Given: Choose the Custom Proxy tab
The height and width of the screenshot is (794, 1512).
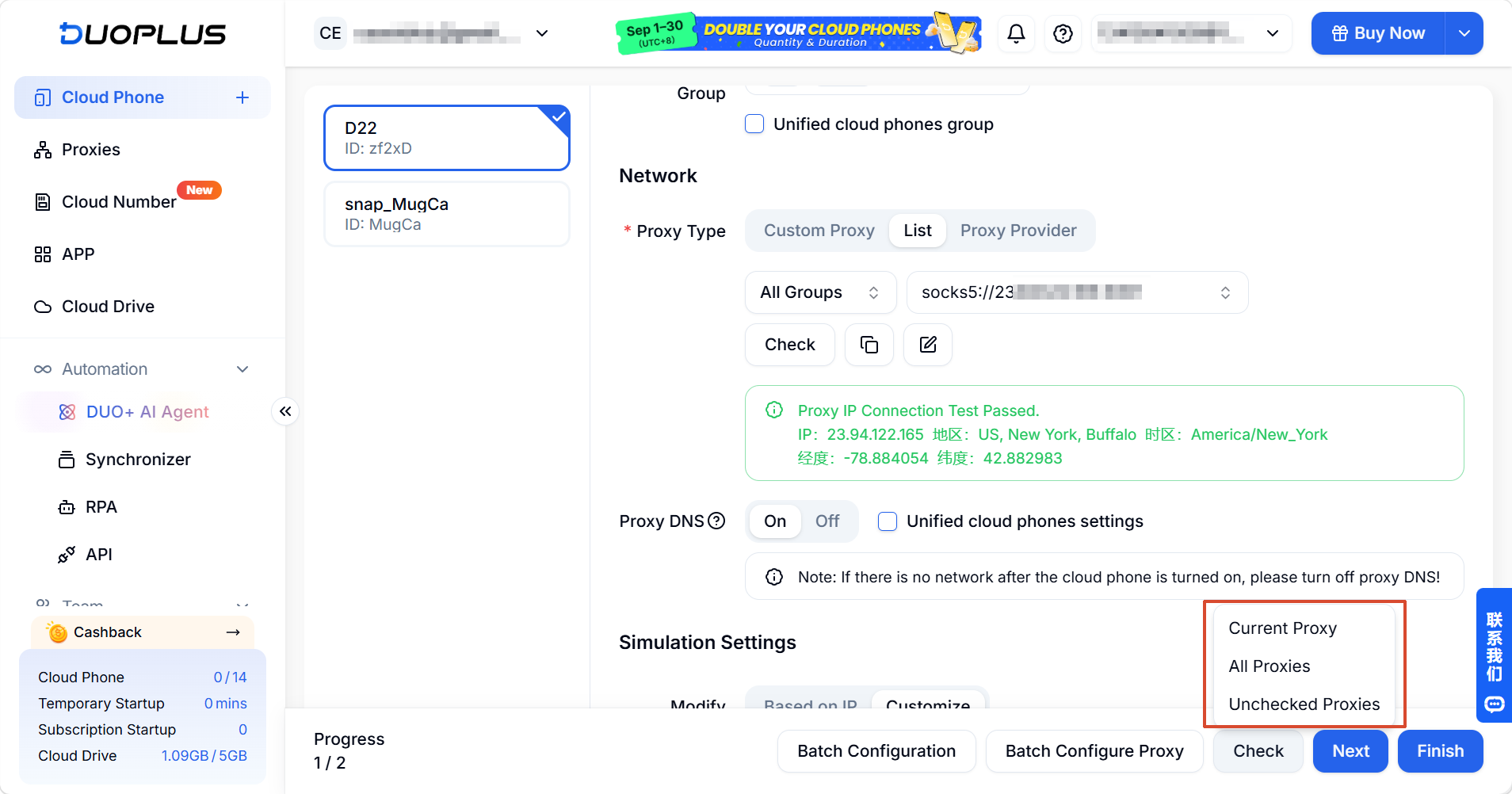Looking at the screenshot, I should tap(819, 231).
